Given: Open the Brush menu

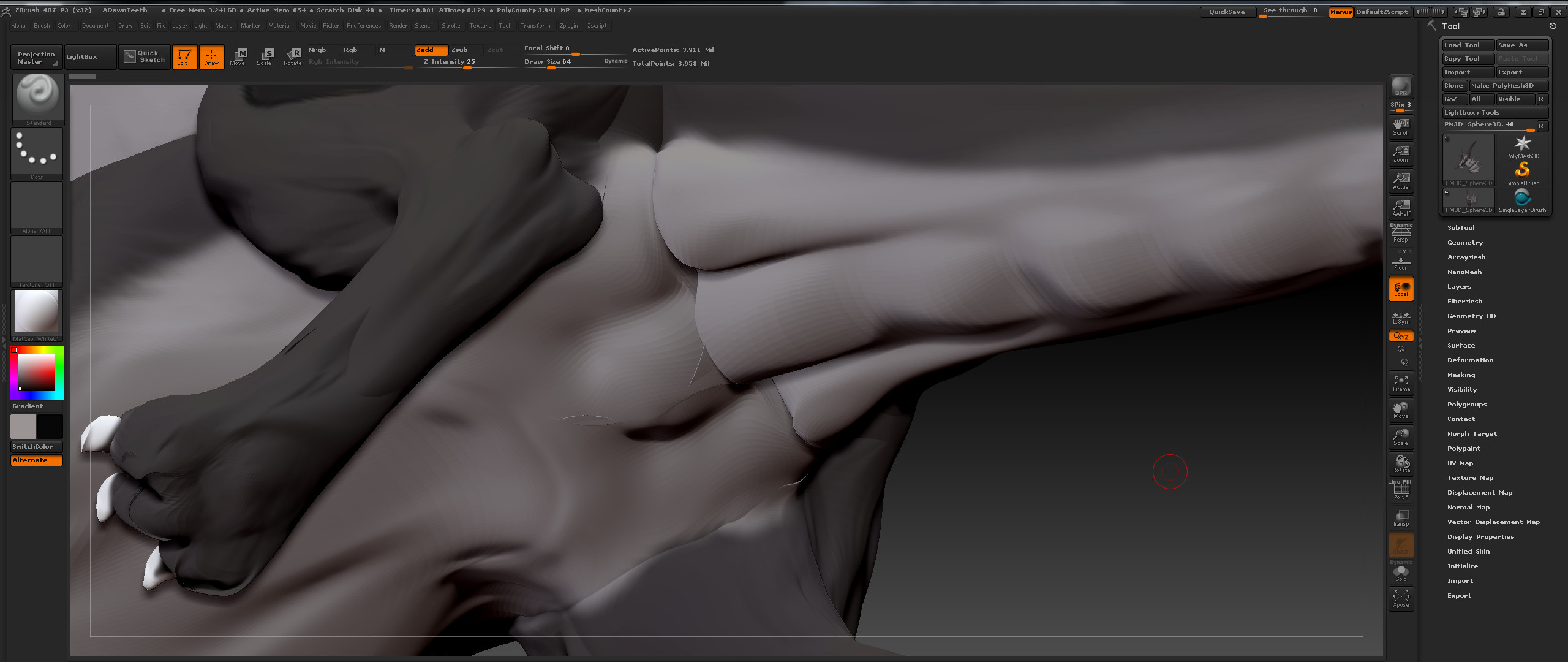Looking at the screenshot, I should point(42,26).
